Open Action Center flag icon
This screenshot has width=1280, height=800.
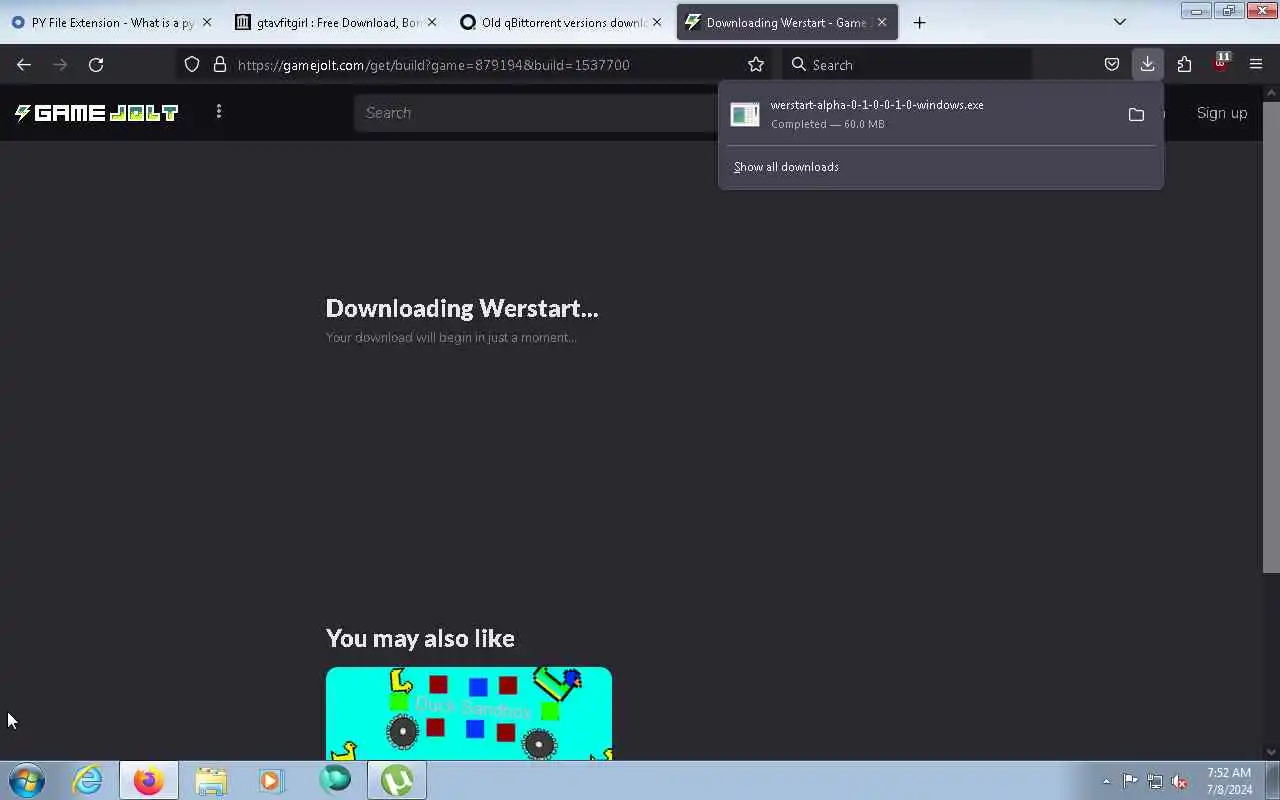pos(1130,781)
